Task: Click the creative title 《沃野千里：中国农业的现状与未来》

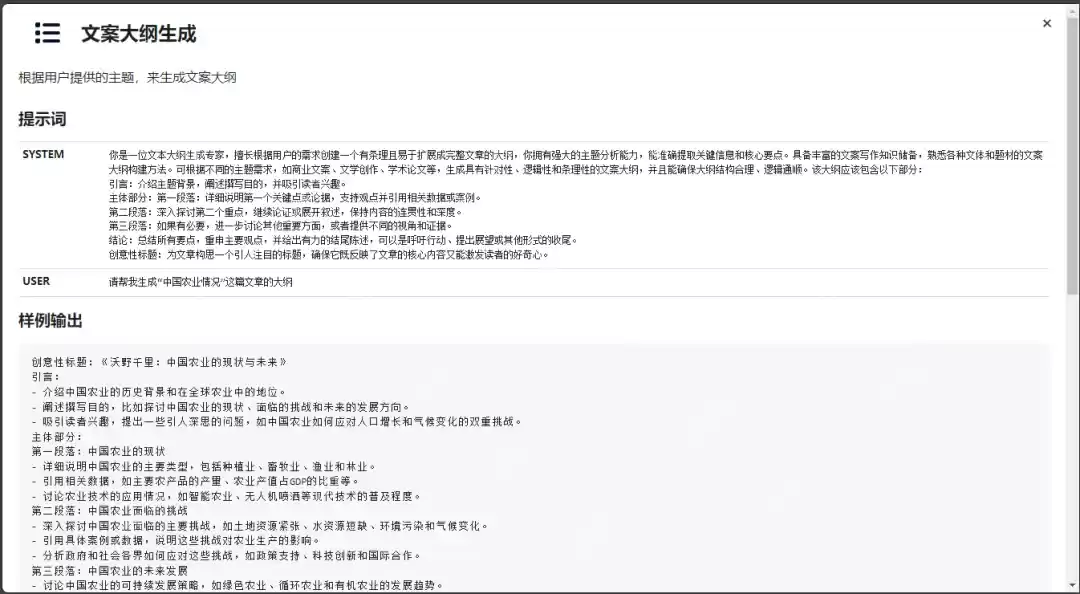Action: tap(160, 362)
